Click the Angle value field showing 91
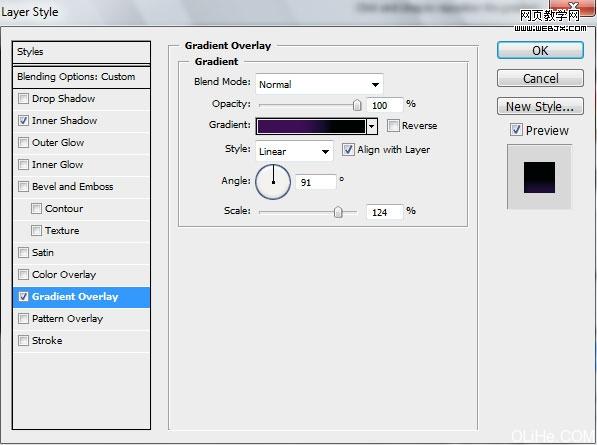The width and height of the screenshot is (597, 445). 316,182
